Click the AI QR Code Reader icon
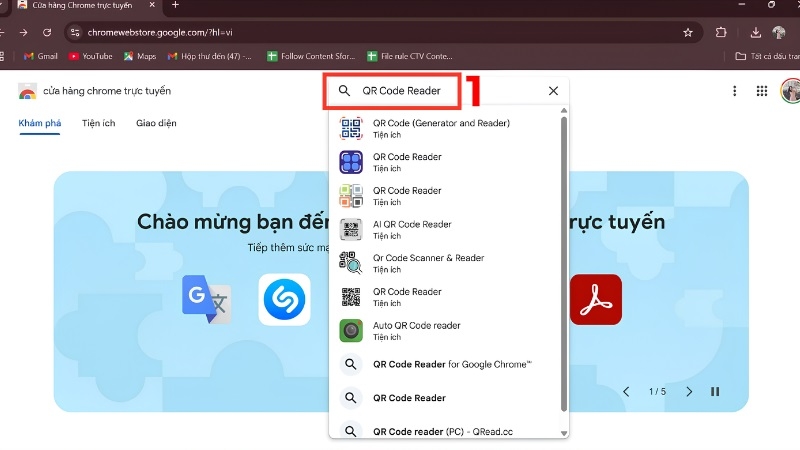The height and width of the screenshot is (450, 800). pos(351,230)
